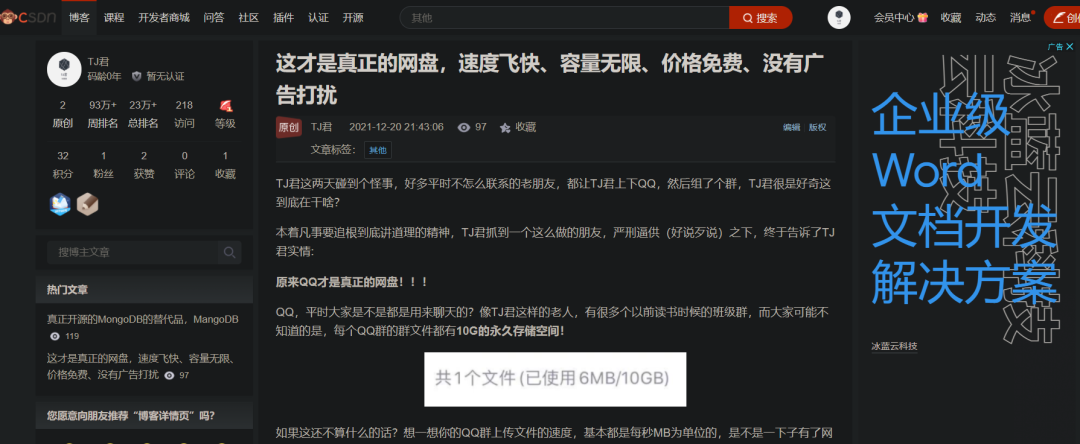1080x444 pixels.
Task: Click the red 创作 button
Action: (1062, 18)
